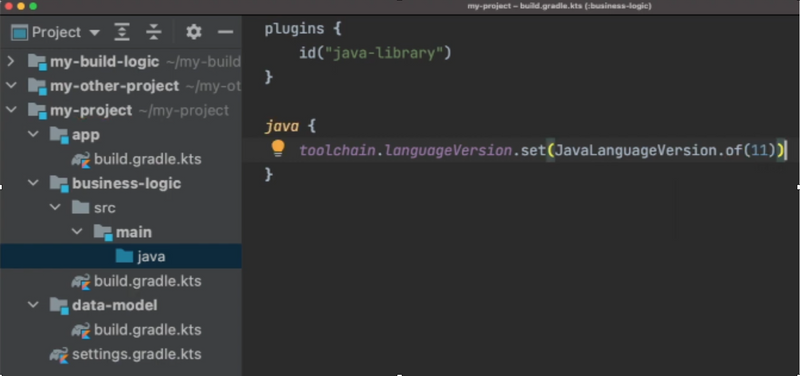Click the Project panel window icon
The height and width of the screenshot is (376, 800).
(19, 33)
